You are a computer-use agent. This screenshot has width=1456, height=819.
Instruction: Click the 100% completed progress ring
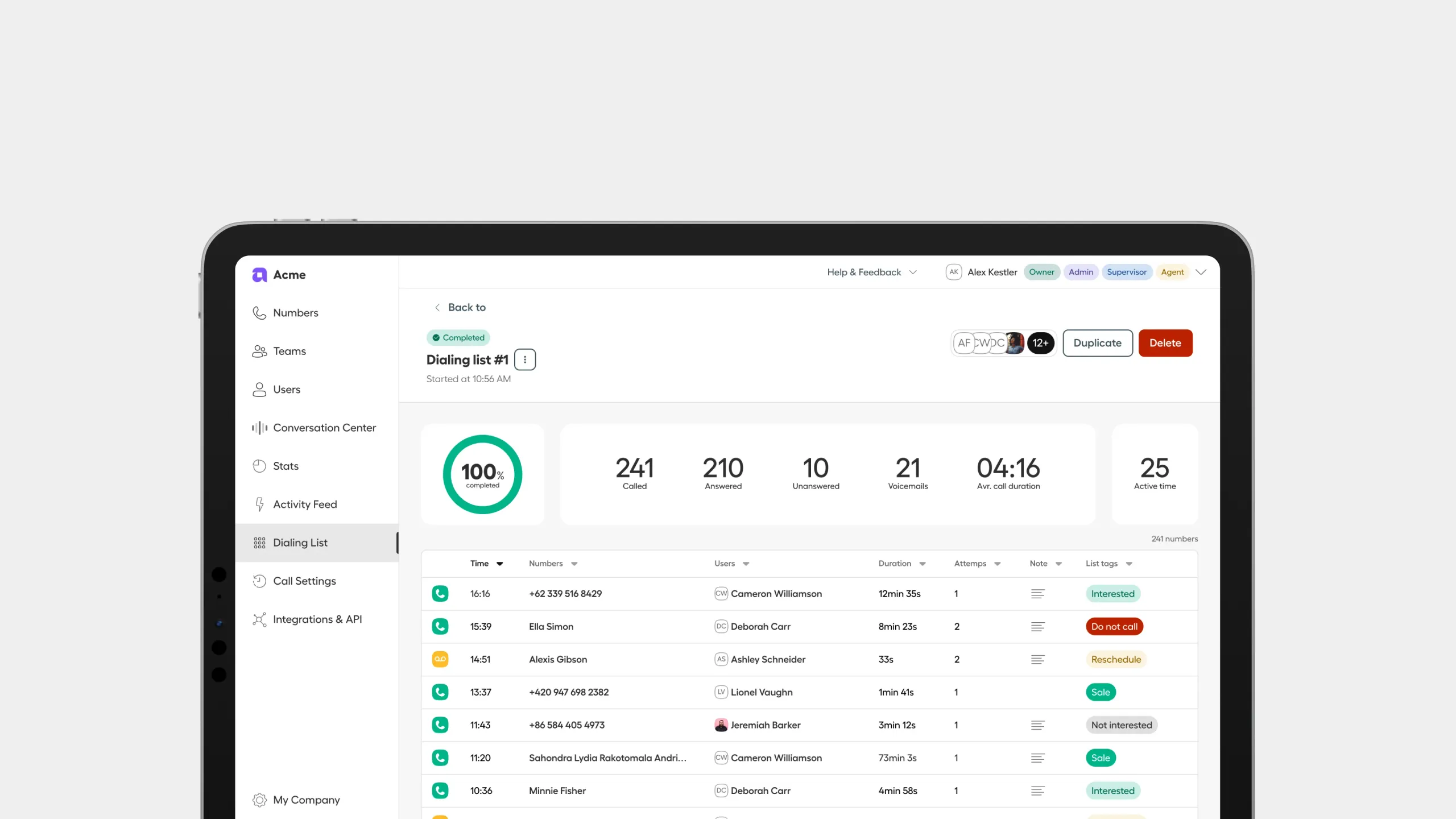pos(482,474)
